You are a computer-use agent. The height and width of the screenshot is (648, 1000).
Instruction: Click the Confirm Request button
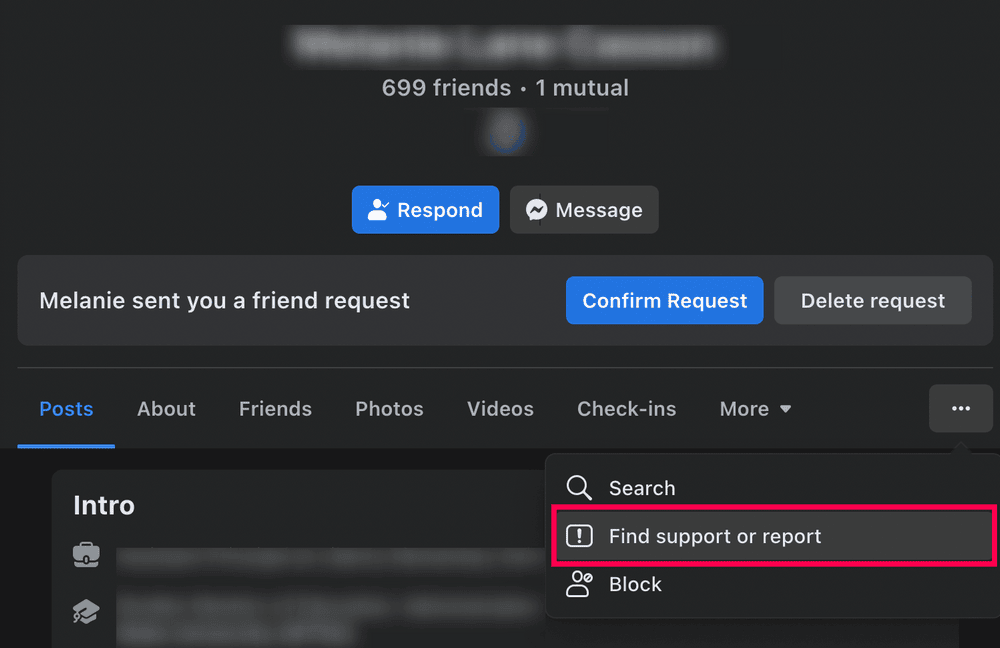pos(664,300)
